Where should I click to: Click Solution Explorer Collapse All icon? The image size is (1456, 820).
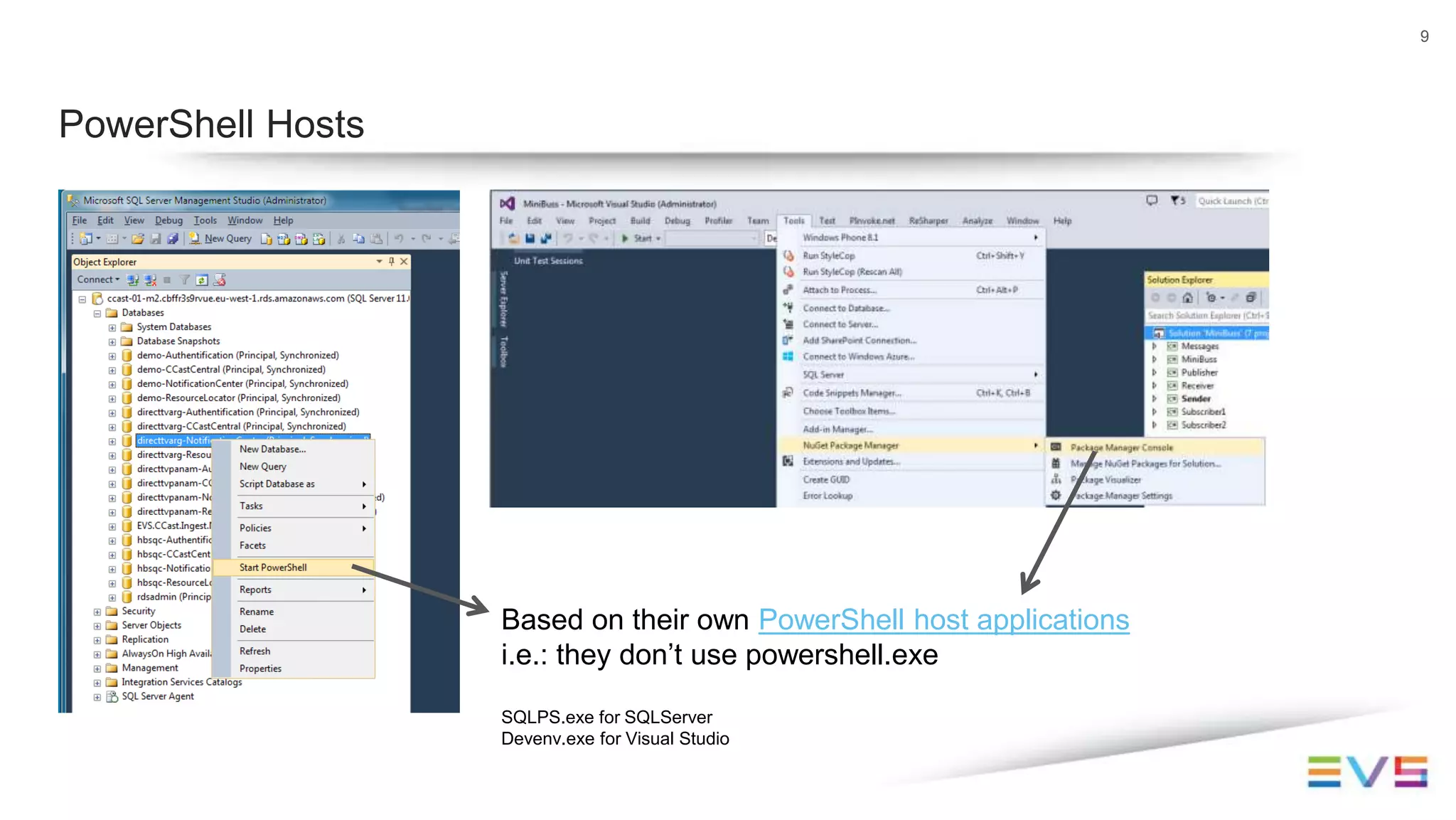click(1251, 298)
